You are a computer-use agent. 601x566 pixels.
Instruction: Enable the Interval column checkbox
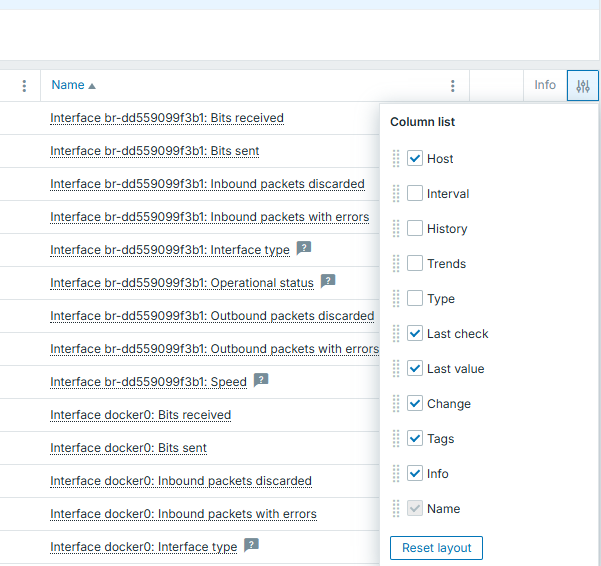[x=415, y=193]
